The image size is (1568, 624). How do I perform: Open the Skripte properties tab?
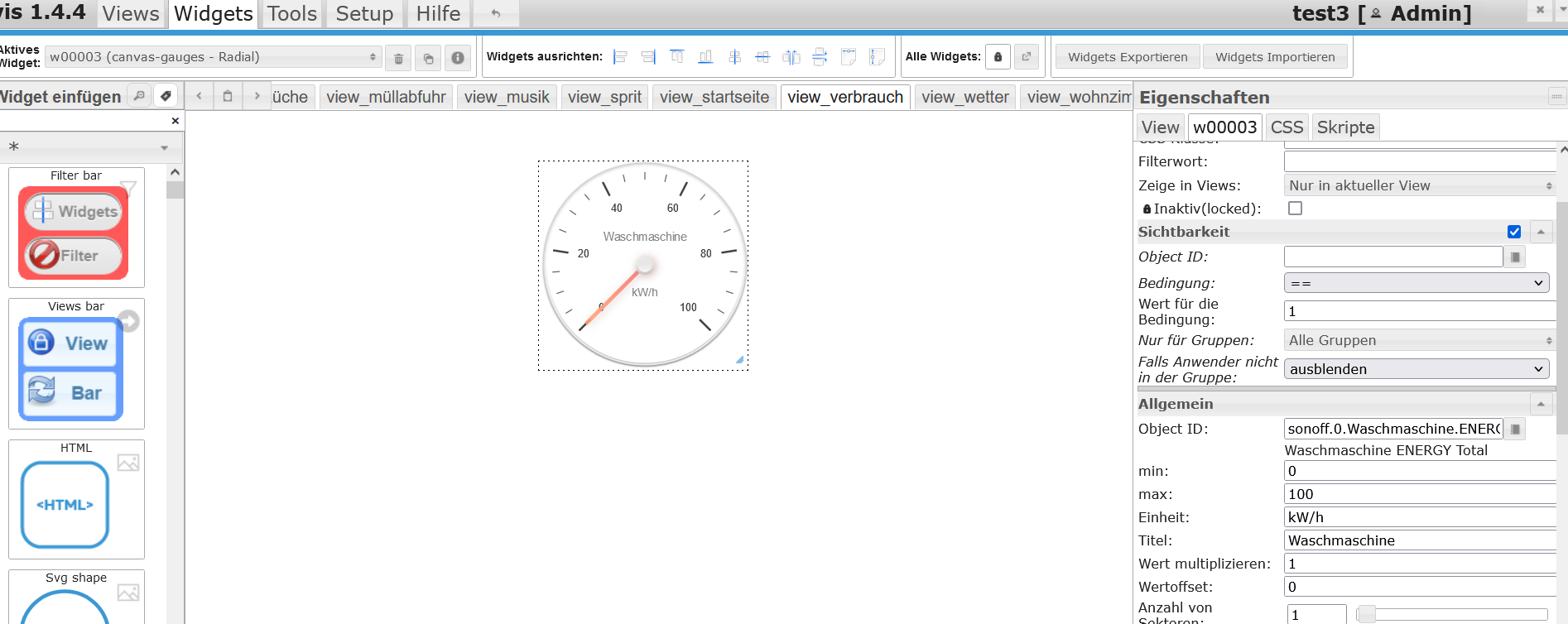pyautogui.click(x=1345, y=127)
